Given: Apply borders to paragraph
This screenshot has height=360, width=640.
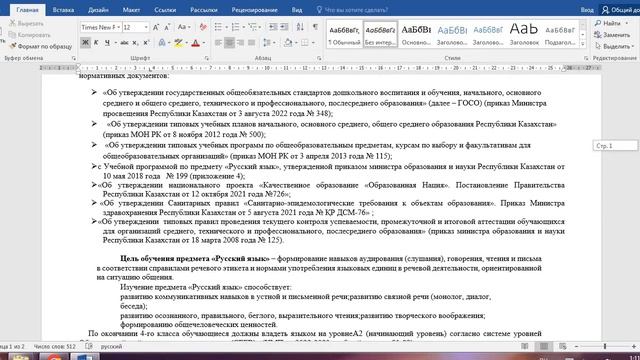Looking at the screenshot, I should click(x=304, y=42).
